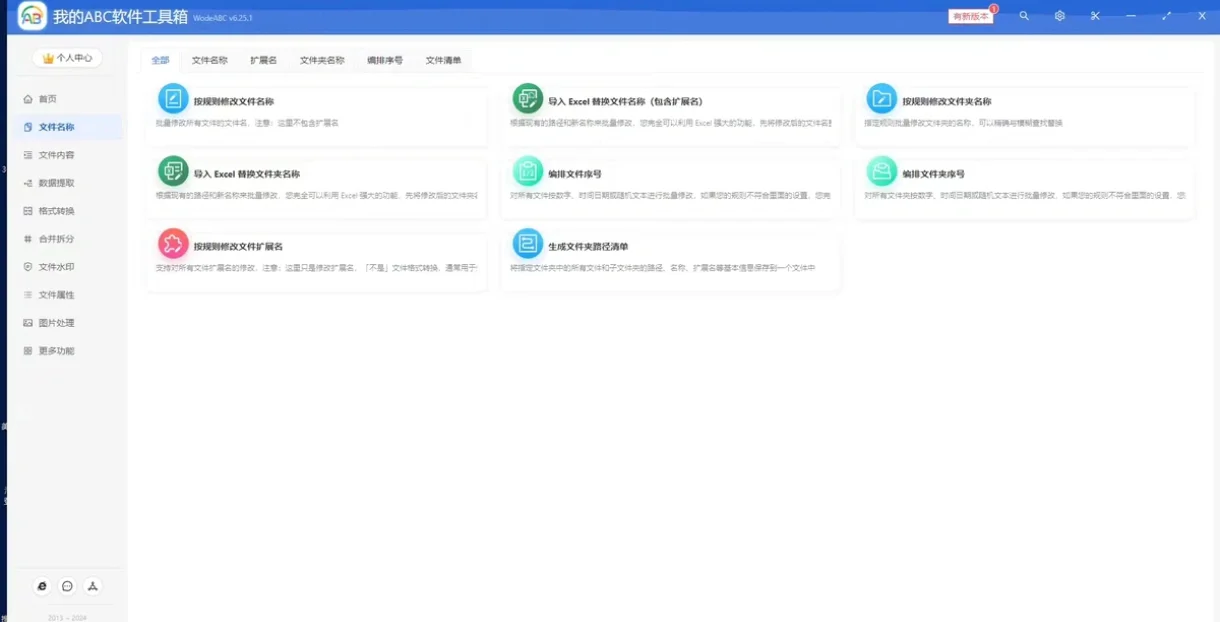Image resolution: width=1220 pixels, height=622 pixels.
Task: Click the 有新版本 update notice button
Action: [x=971, y=16]
